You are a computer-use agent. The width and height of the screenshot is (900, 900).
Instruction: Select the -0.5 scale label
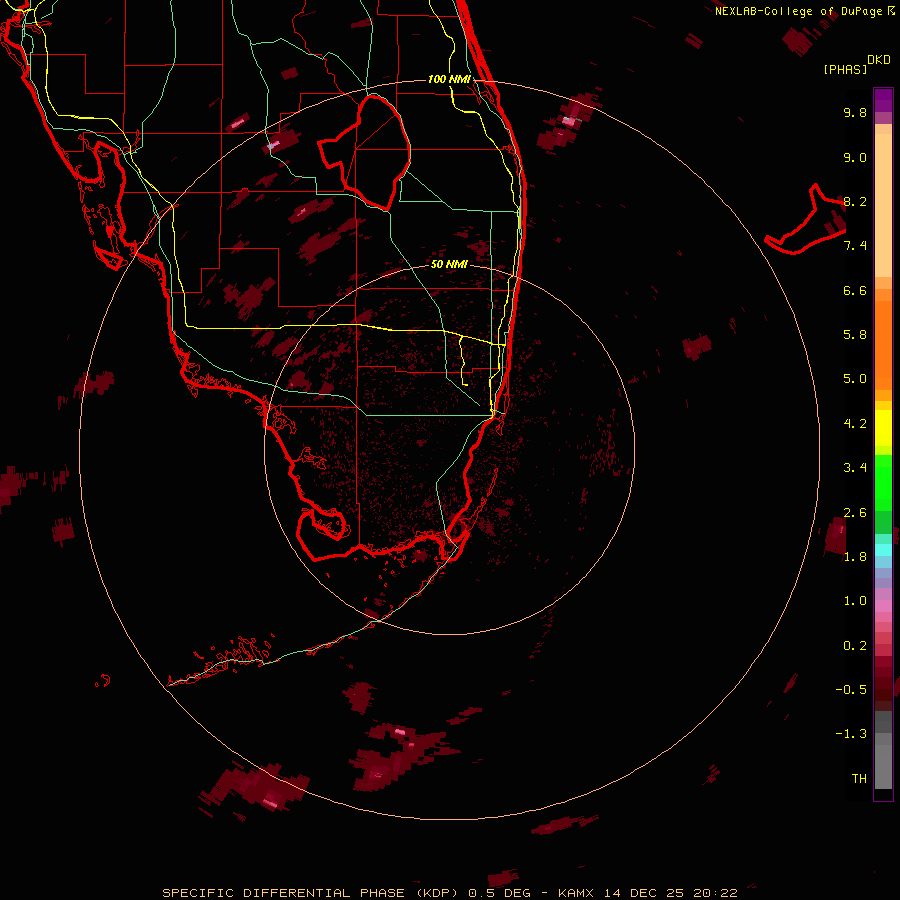(851, 690)
